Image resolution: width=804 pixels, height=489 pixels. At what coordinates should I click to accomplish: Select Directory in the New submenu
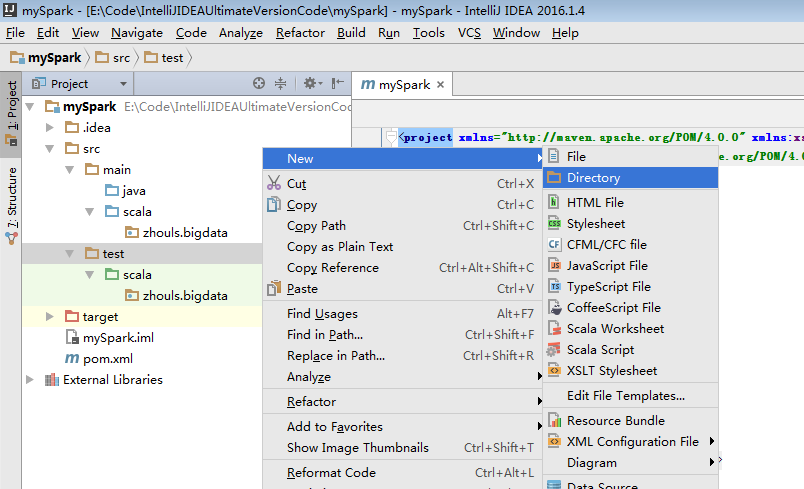631,177
